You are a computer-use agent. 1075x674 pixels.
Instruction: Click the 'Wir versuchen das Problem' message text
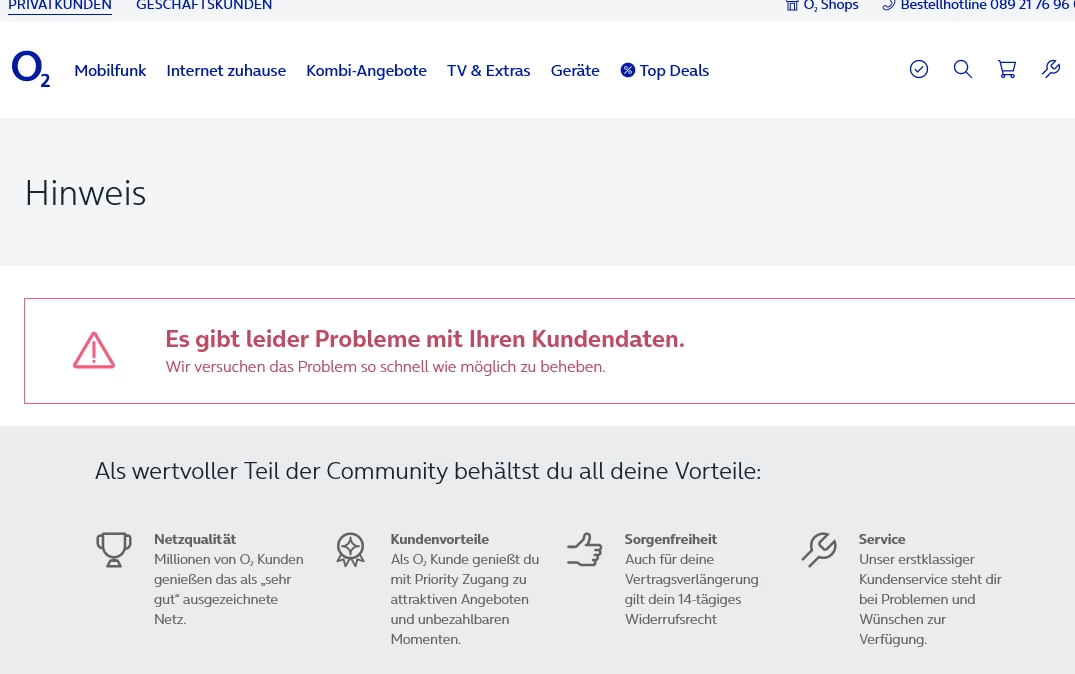click(x=385, y=367)
